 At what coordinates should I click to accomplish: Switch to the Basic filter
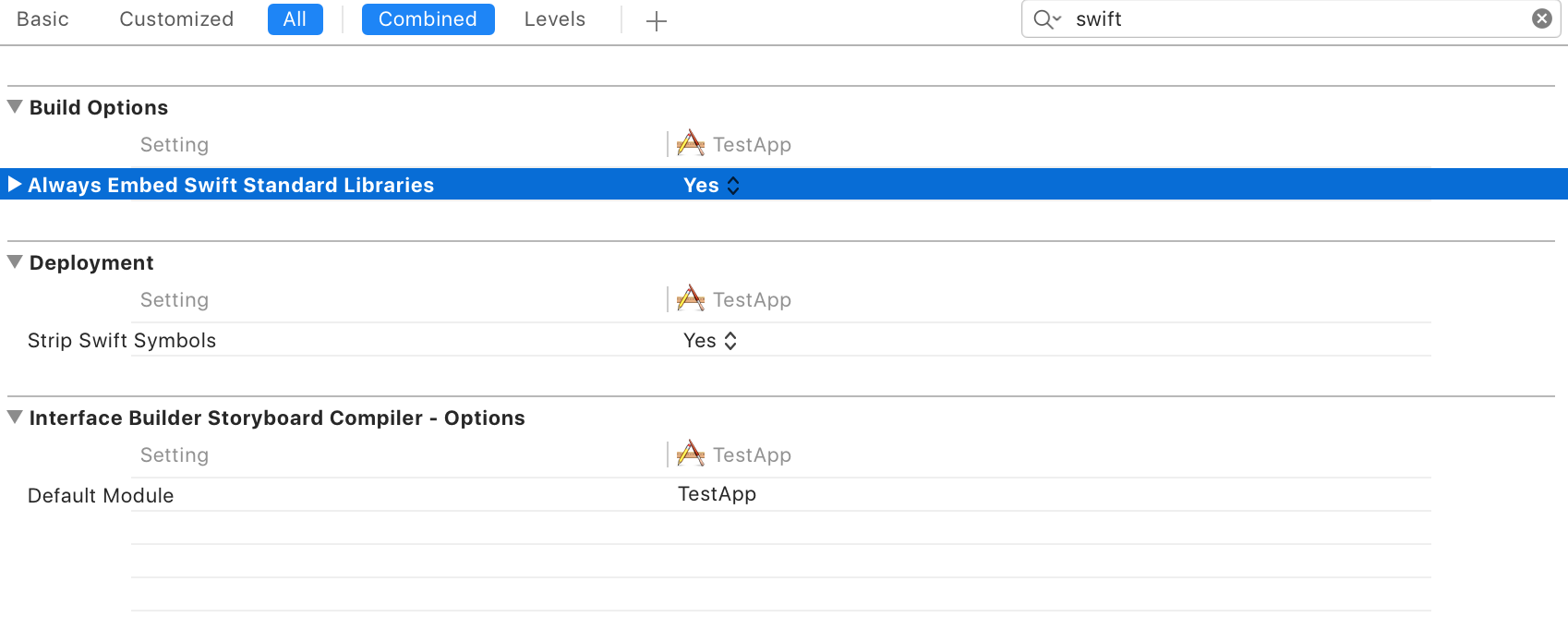click(x=42, y=19)
